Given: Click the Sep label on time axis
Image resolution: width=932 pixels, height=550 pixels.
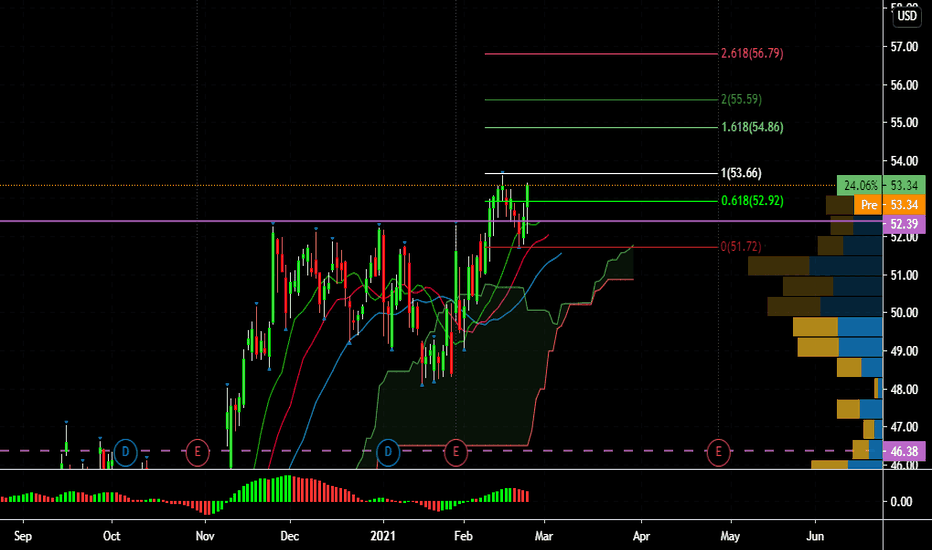Looking at the screenshot, I should [x=23, y=536].
